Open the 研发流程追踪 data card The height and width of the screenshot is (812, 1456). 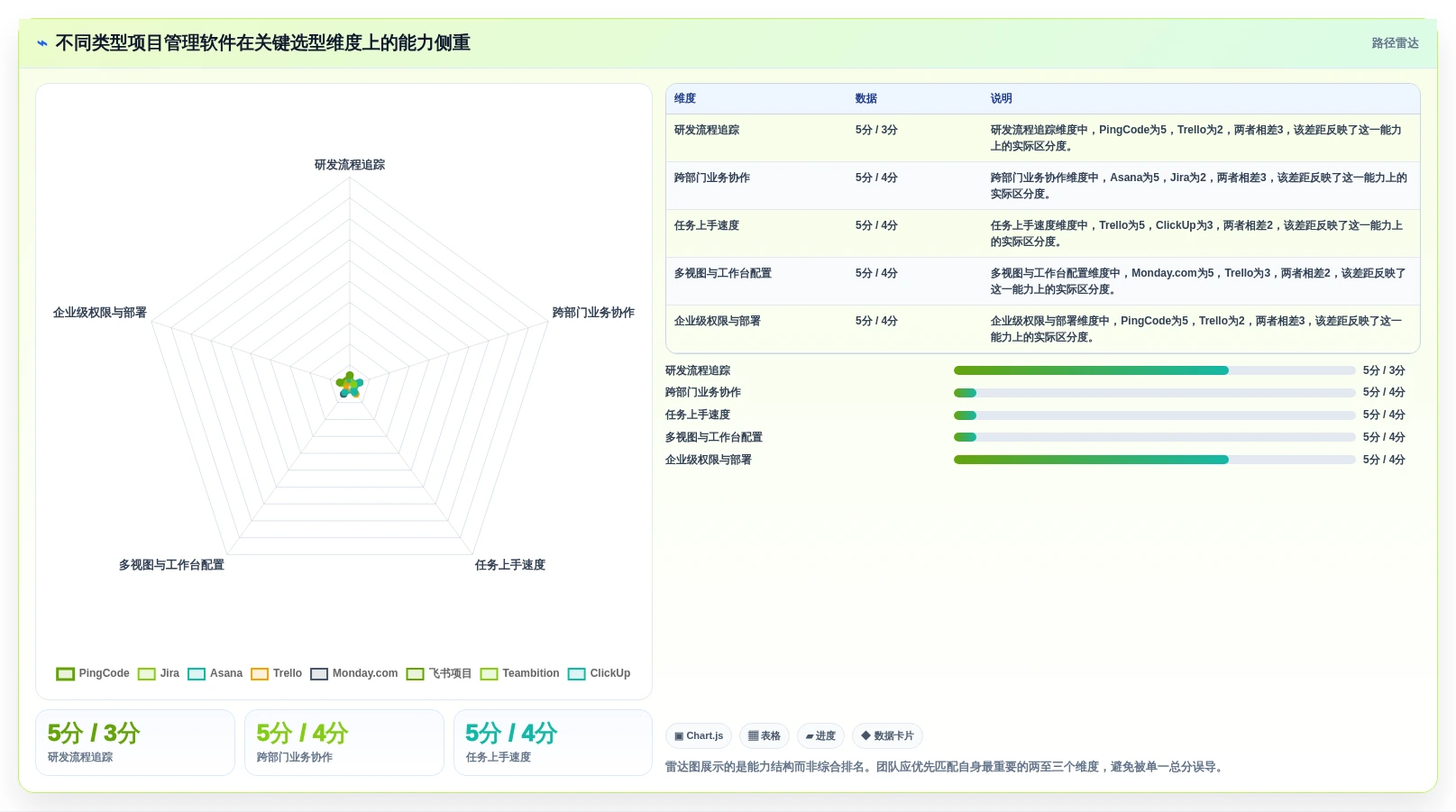(135, 743)
